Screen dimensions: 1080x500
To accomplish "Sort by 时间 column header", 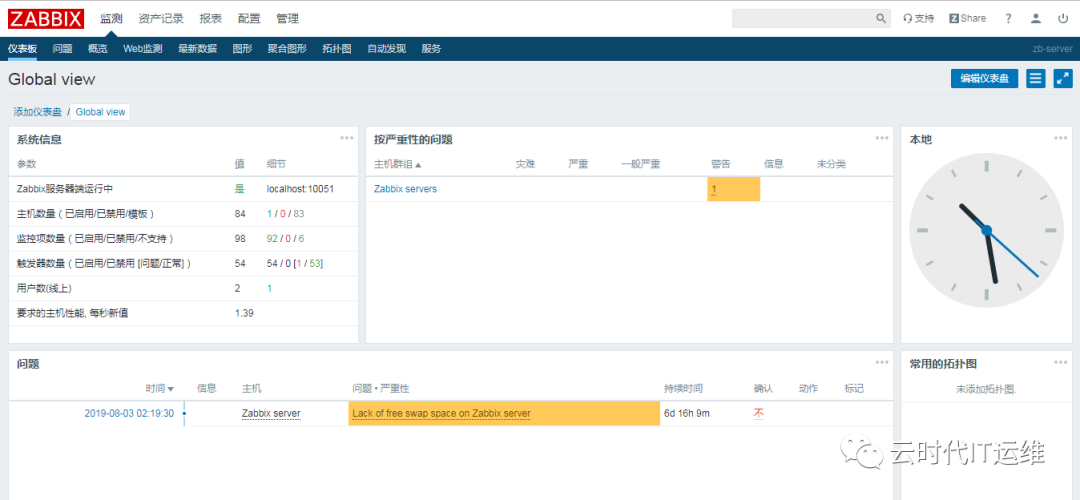I will coord(160,388).
